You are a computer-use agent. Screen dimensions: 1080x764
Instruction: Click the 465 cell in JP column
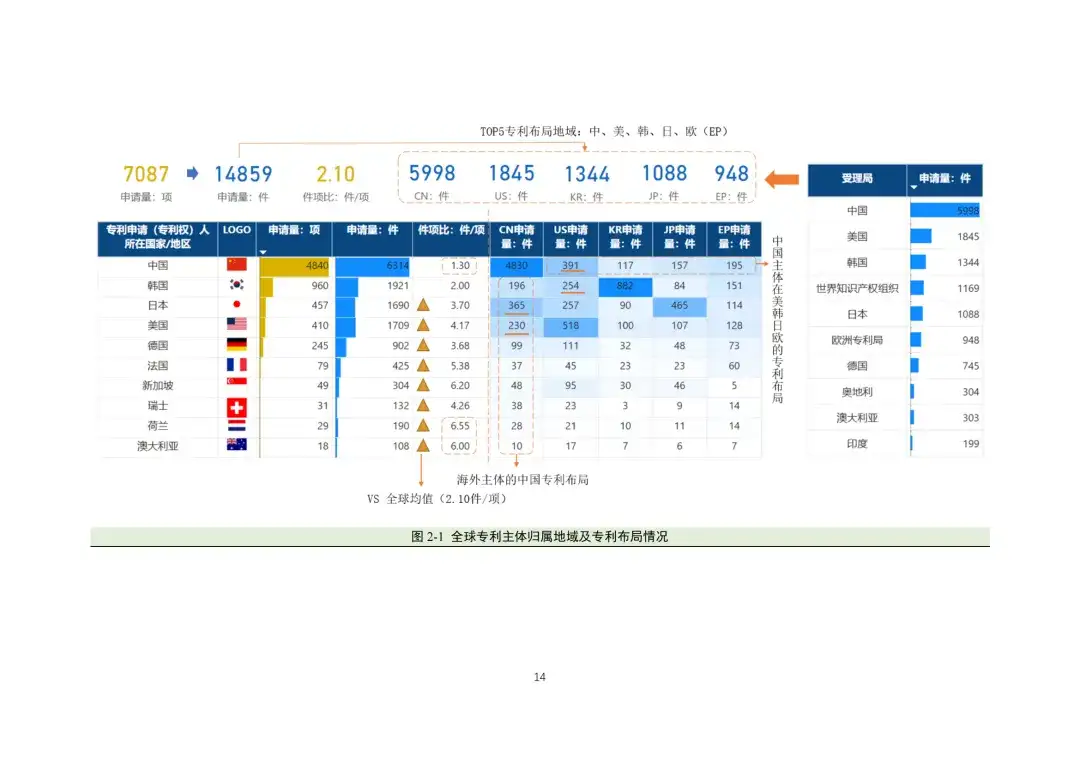[x=679, y=306]
